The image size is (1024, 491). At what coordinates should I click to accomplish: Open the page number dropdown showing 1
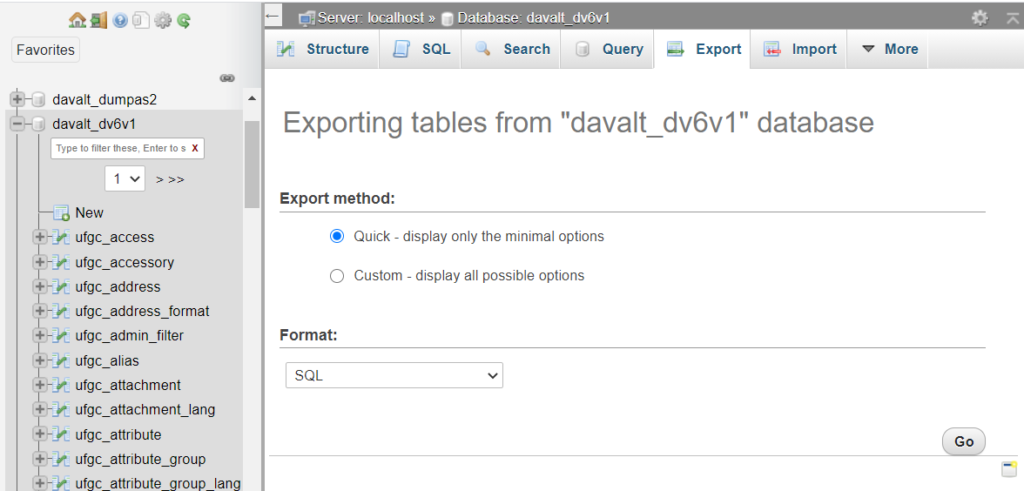pos(125,178)
